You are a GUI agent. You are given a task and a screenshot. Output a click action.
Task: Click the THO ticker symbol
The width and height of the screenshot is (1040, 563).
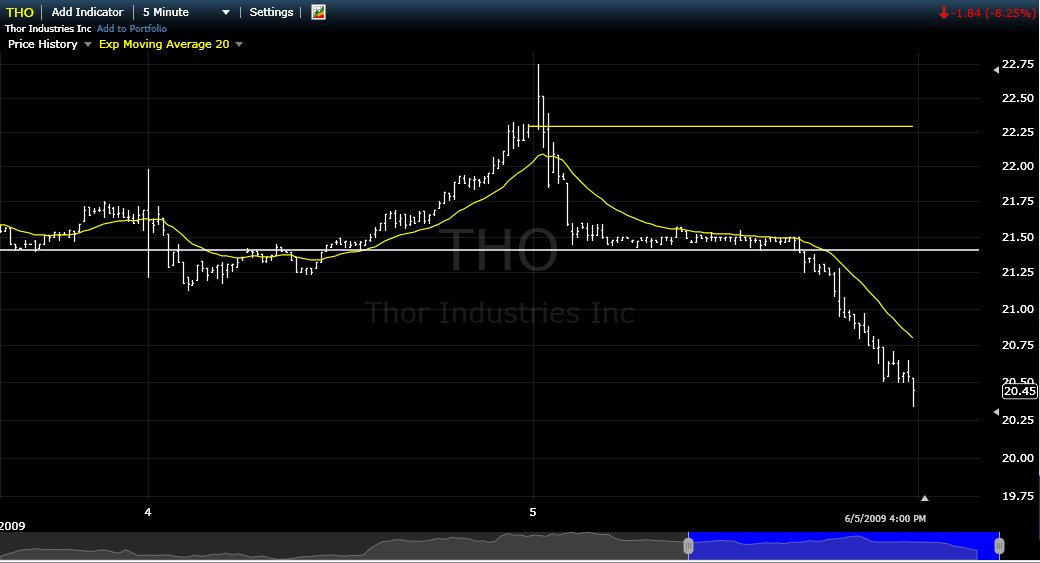coord(20,12)
